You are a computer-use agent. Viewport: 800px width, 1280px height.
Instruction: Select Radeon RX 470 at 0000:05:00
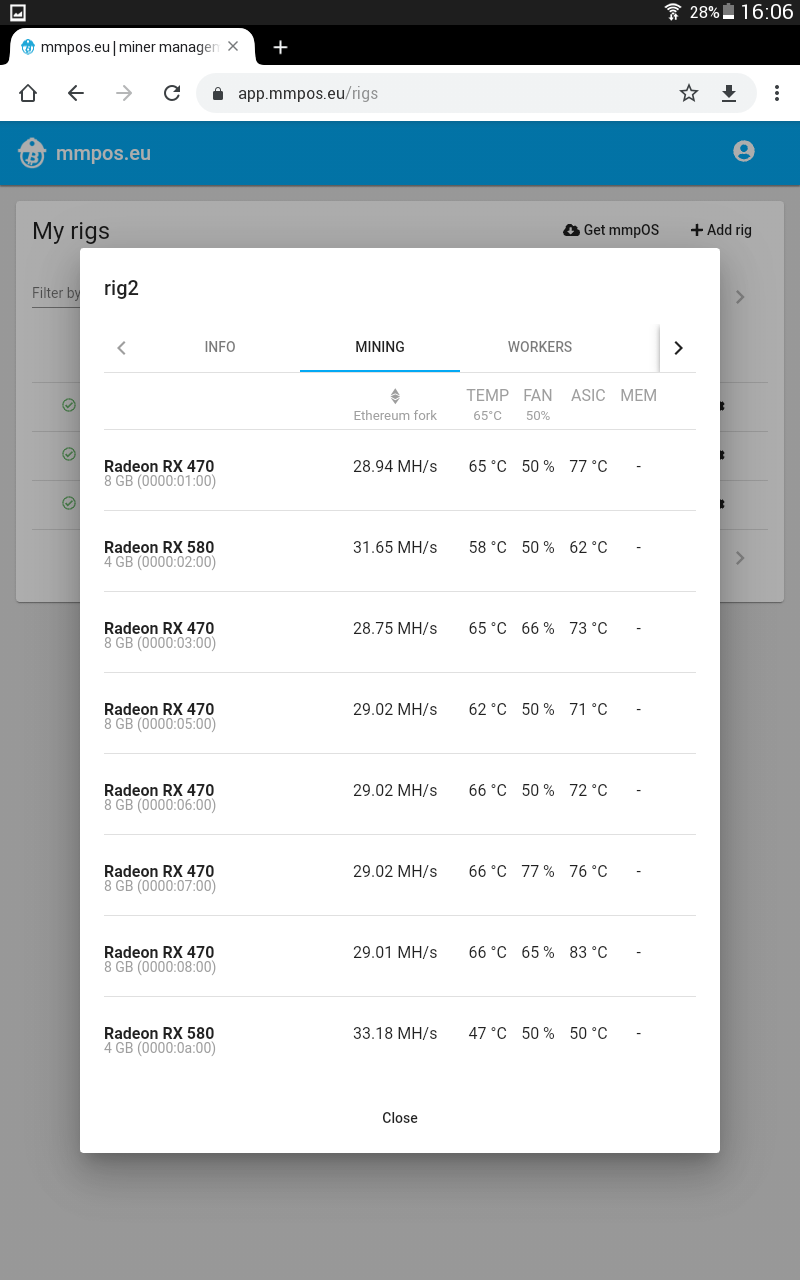(x=400, y=714)
